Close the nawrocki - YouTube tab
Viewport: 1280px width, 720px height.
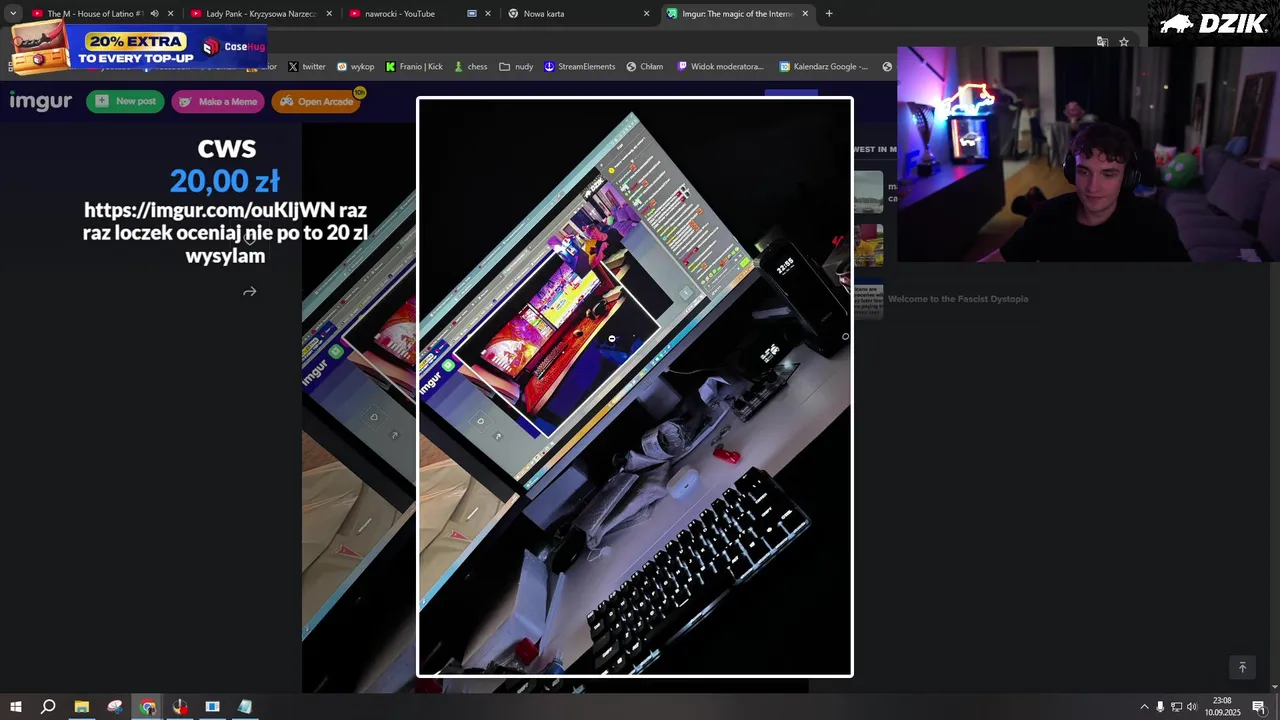488,14
